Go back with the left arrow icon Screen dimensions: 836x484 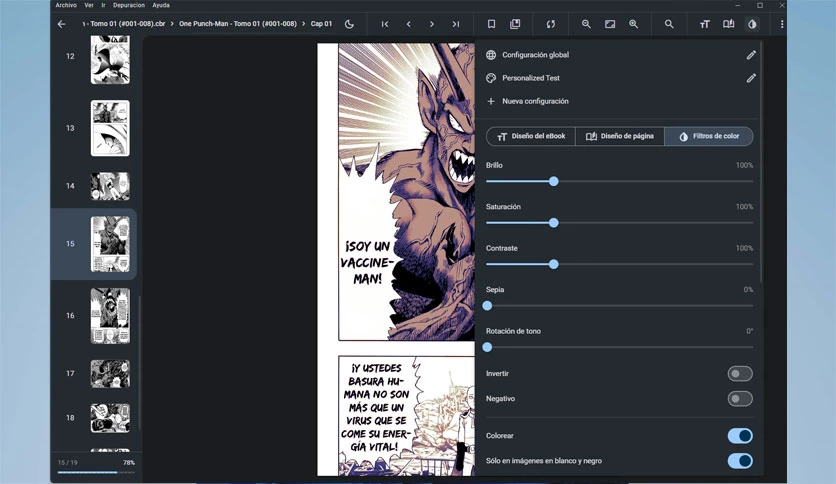point(61,24)
